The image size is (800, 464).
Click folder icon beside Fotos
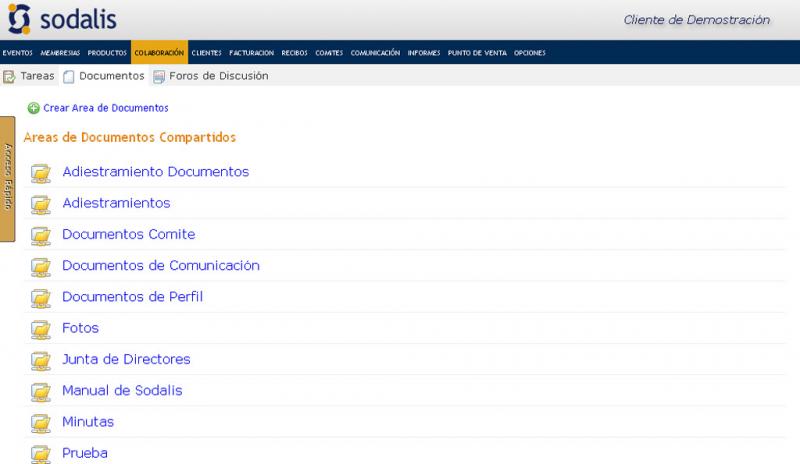[x=41, y=329]
